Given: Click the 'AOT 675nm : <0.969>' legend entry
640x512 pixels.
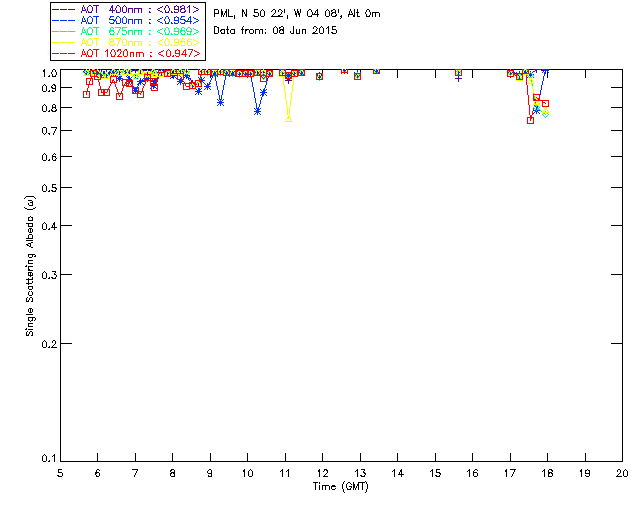Looking at the screenshot, I should tap(126, 31).
